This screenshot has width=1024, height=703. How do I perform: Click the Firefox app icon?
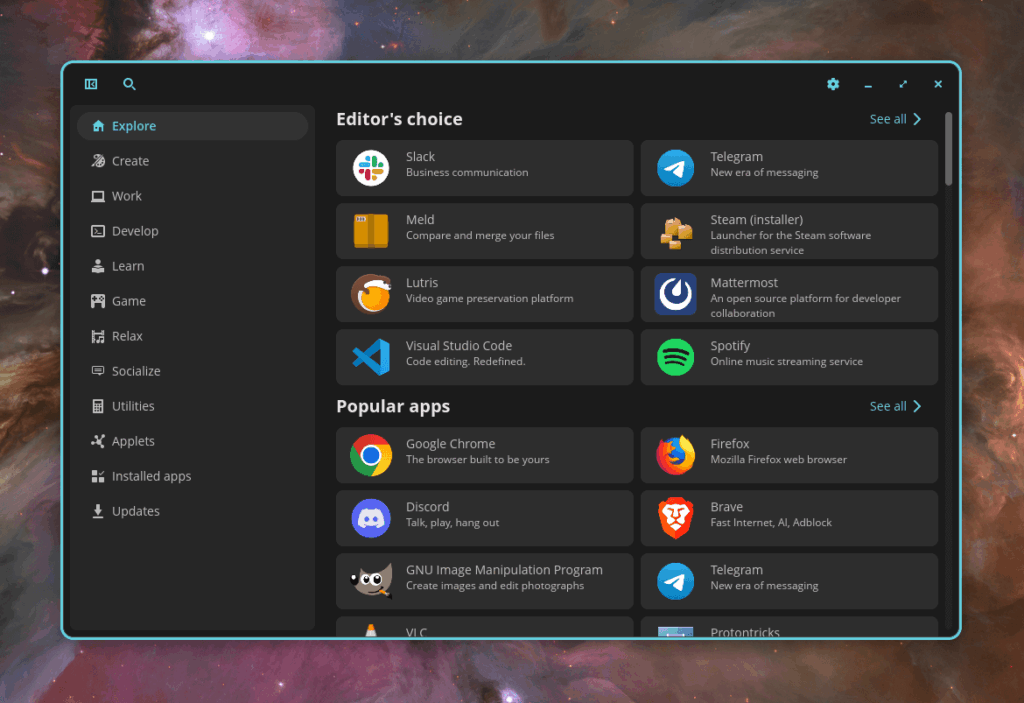tap(675, 455)
